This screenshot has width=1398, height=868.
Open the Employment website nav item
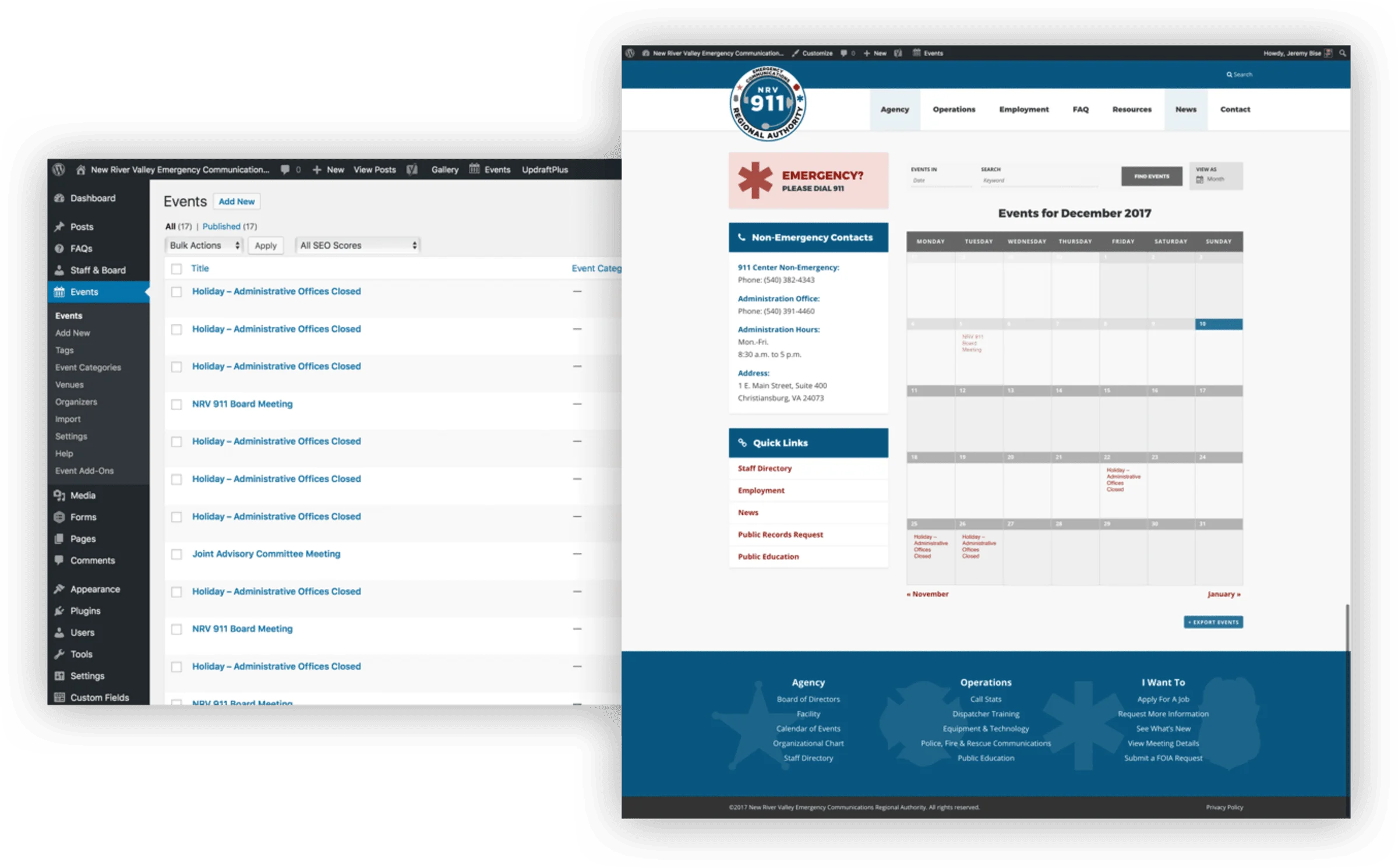[1023, 109]
